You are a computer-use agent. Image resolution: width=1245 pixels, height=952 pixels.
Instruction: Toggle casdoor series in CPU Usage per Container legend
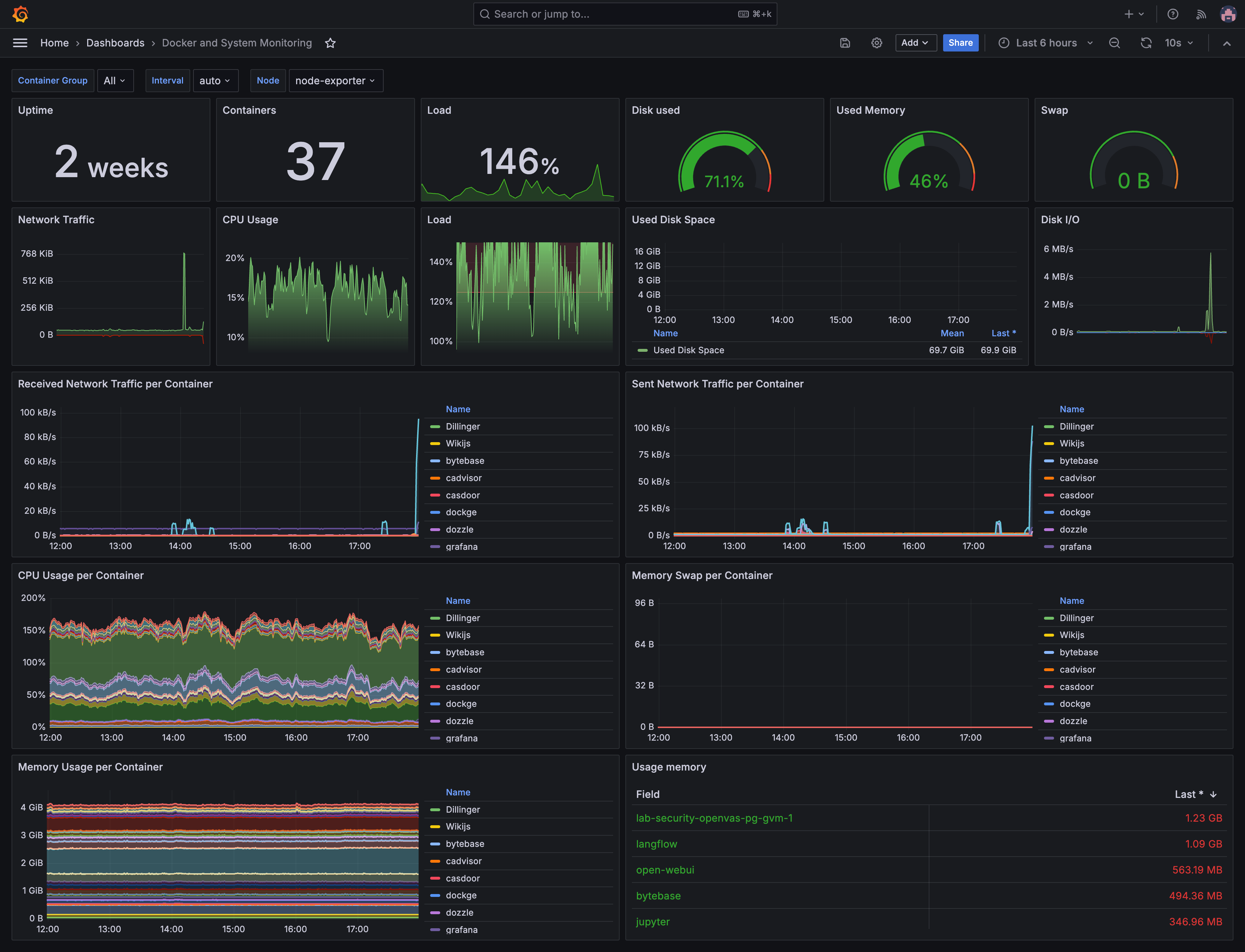463,687
